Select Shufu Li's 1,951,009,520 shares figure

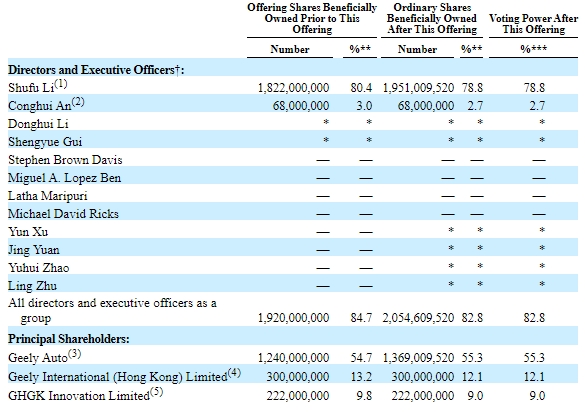click(418, 88)
